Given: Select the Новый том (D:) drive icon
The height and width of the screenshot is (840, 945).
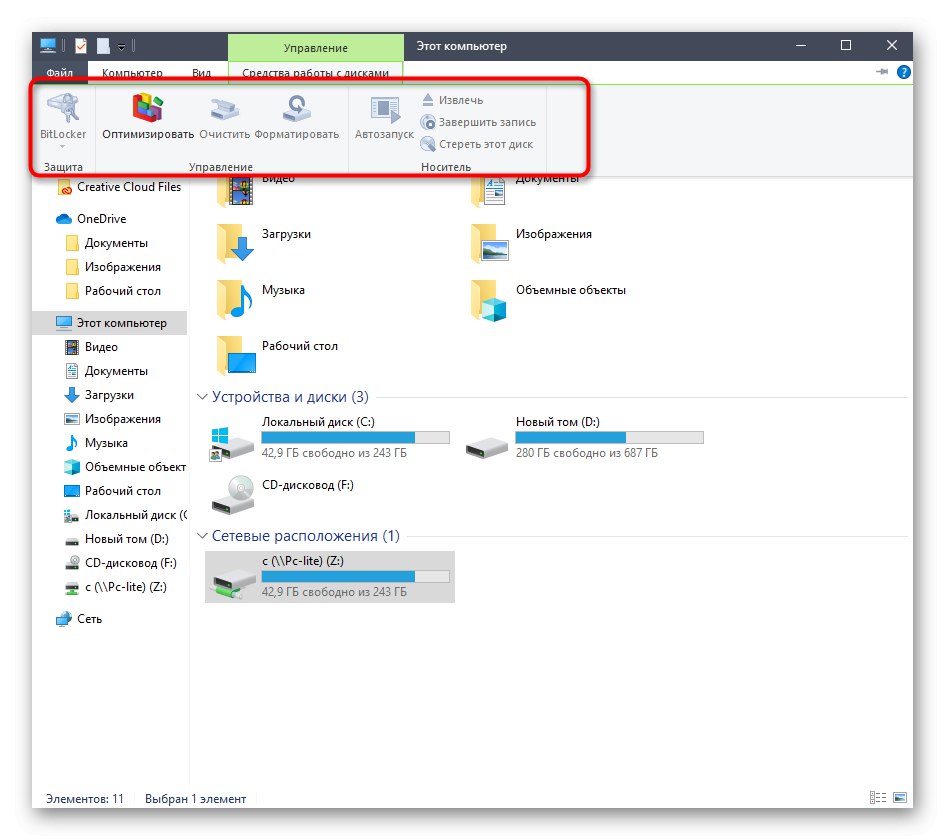Looking at the screenshot, I should tap(487, 447).
